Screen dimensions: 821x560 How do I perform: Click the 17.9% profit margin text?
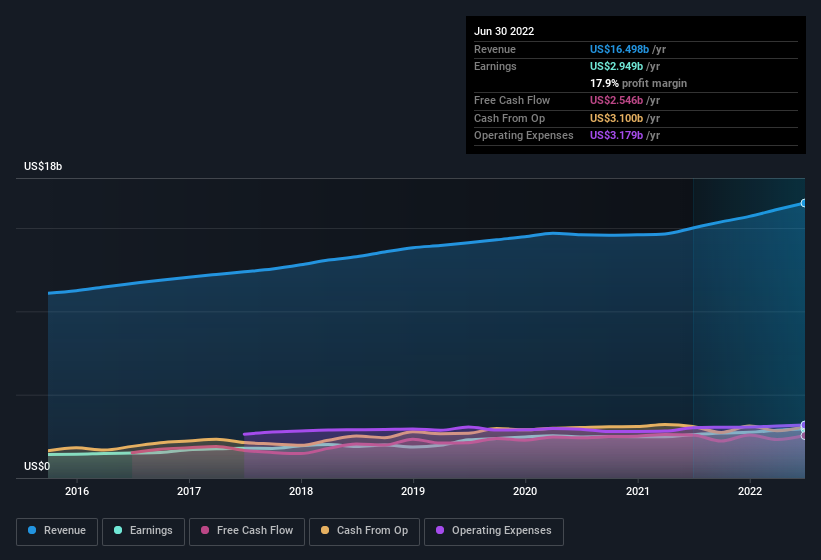coord(638,83)
